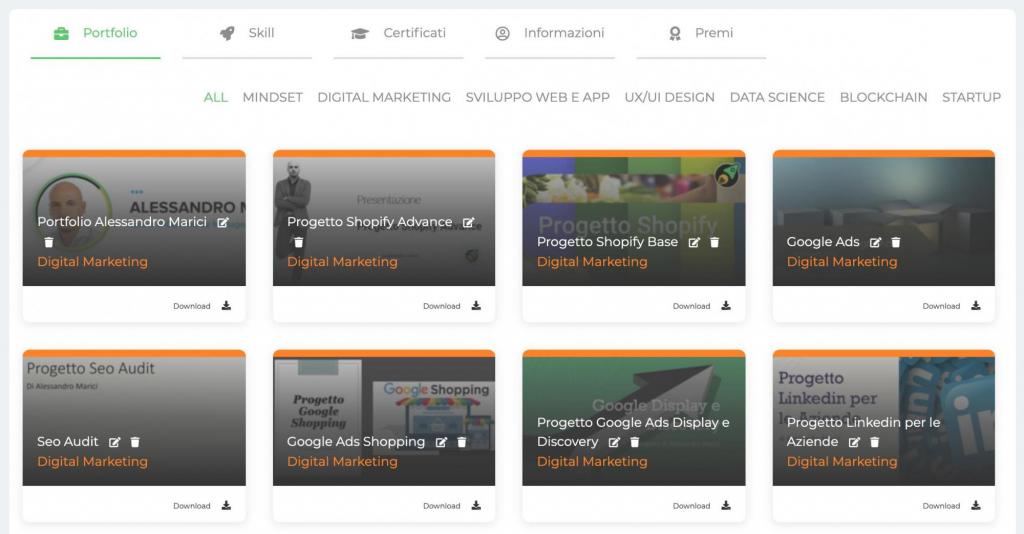Filter projects by STARTUP
The image size is (1024, 534).
click(x=971, y=97)
